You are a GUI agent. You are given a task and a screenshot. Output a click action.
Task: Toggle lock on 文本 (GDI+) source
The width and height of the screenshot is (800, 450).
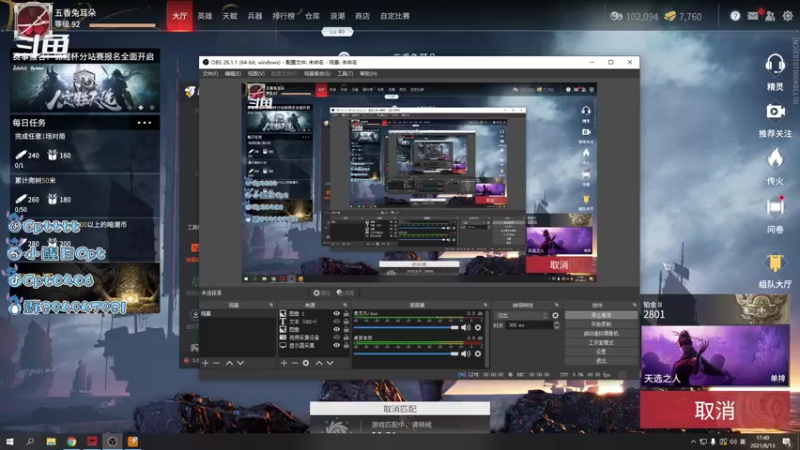[x=346, y=321]
